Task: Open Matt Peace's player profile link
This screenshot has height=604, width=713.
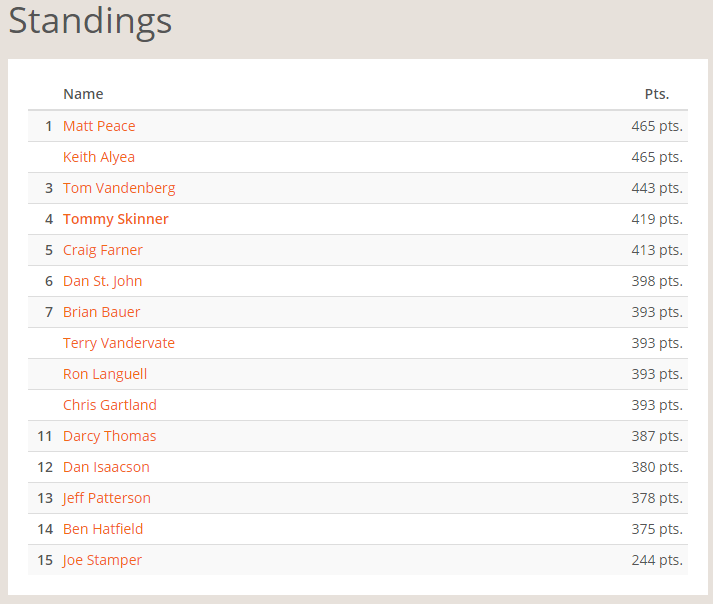Action: point(99,126)
